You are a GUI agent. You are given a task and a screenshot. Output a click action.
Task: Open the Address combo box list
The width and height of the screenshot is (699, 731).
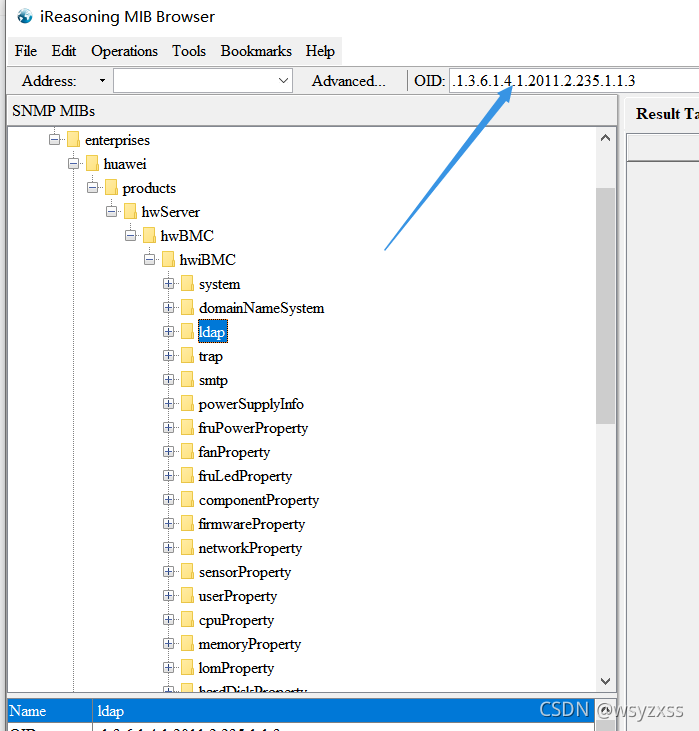click(x=283, y=81)
